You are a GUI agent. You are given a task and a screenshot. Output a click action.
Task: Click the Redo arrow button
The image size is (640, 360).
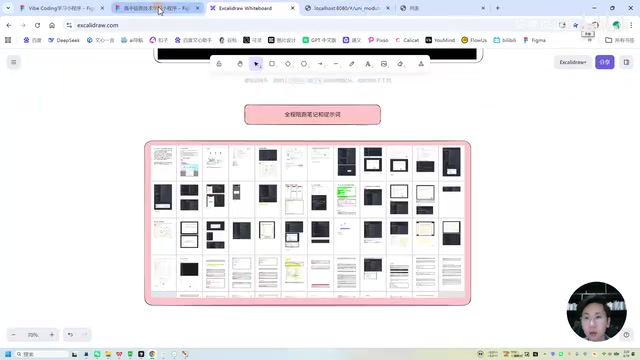point(85,335)
